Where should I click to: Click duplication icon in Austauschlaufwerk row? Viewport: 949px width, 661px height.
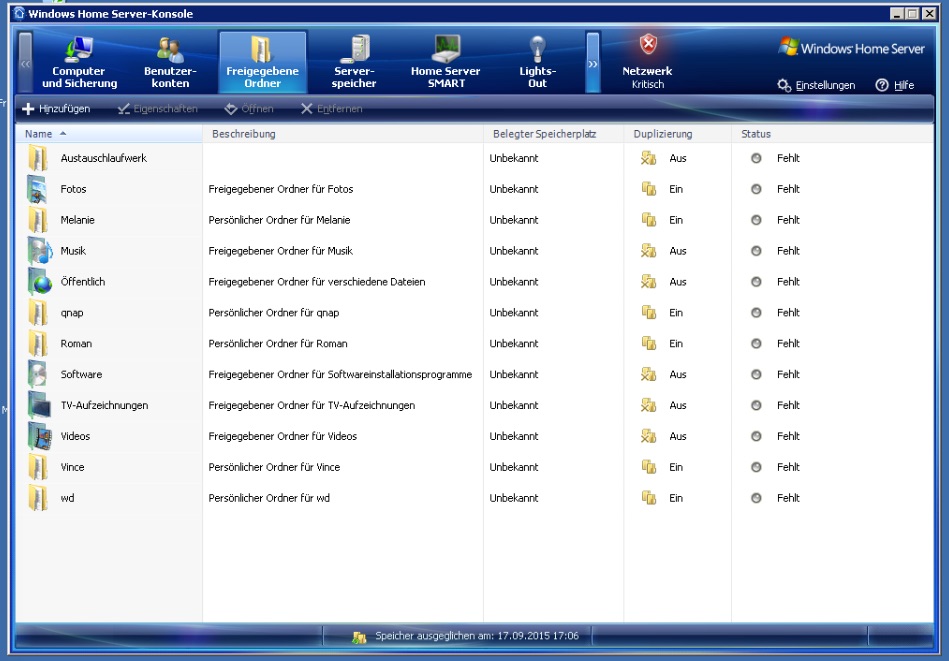[x=648, y=158]
